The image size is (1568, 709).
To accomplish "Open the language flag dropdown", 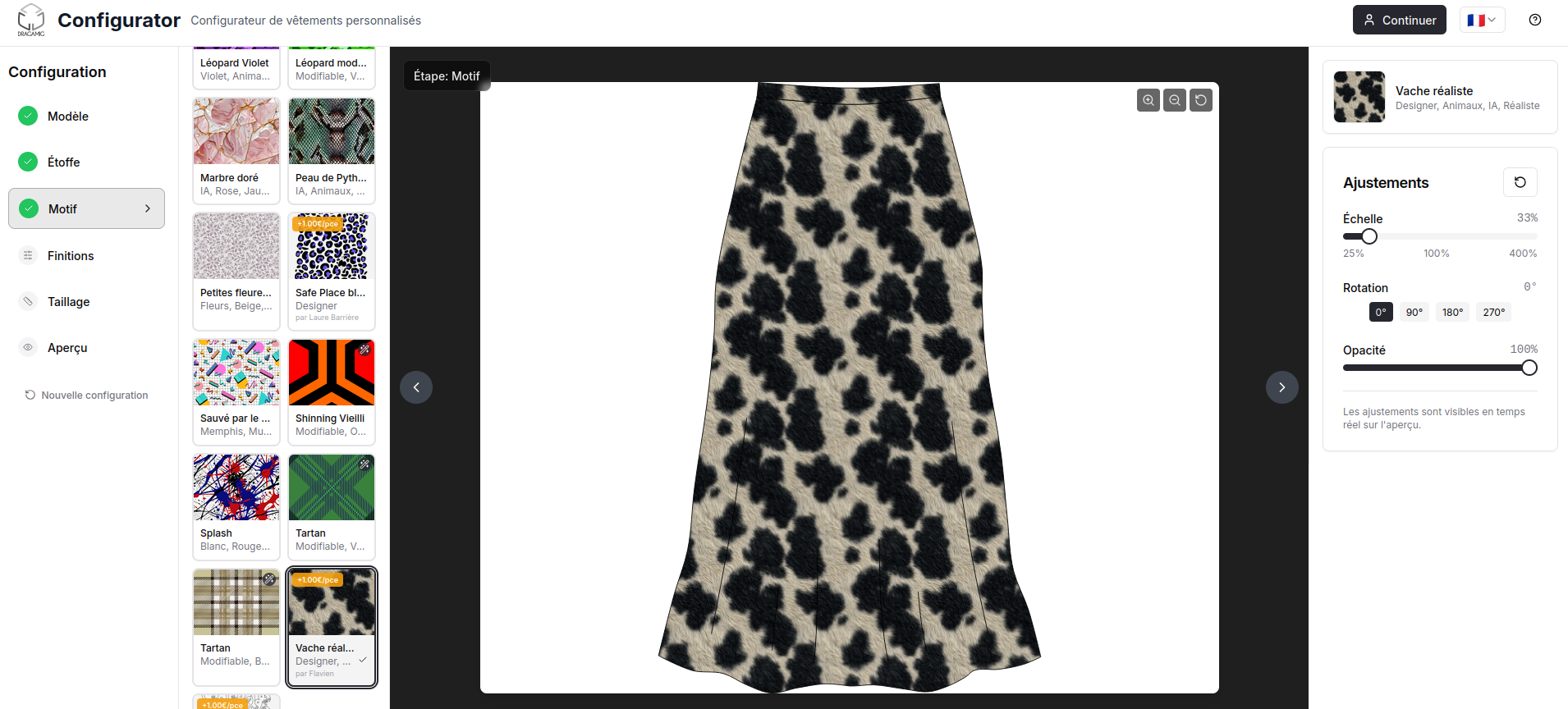I will tap(1482, 20).
